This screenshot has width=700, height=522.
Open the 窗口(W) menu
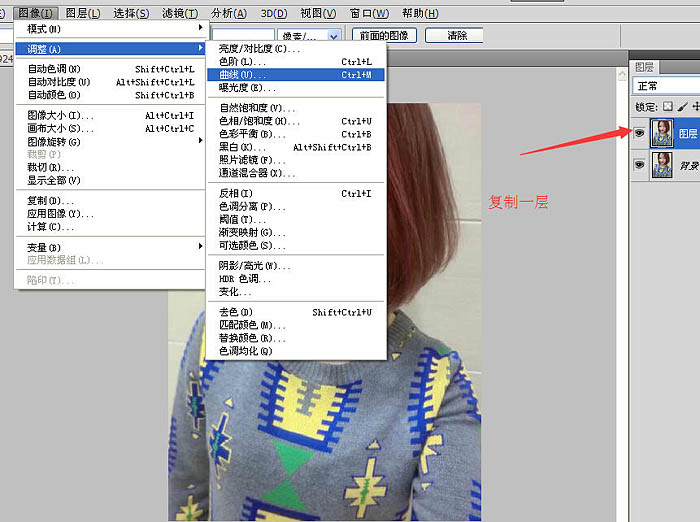369,13
